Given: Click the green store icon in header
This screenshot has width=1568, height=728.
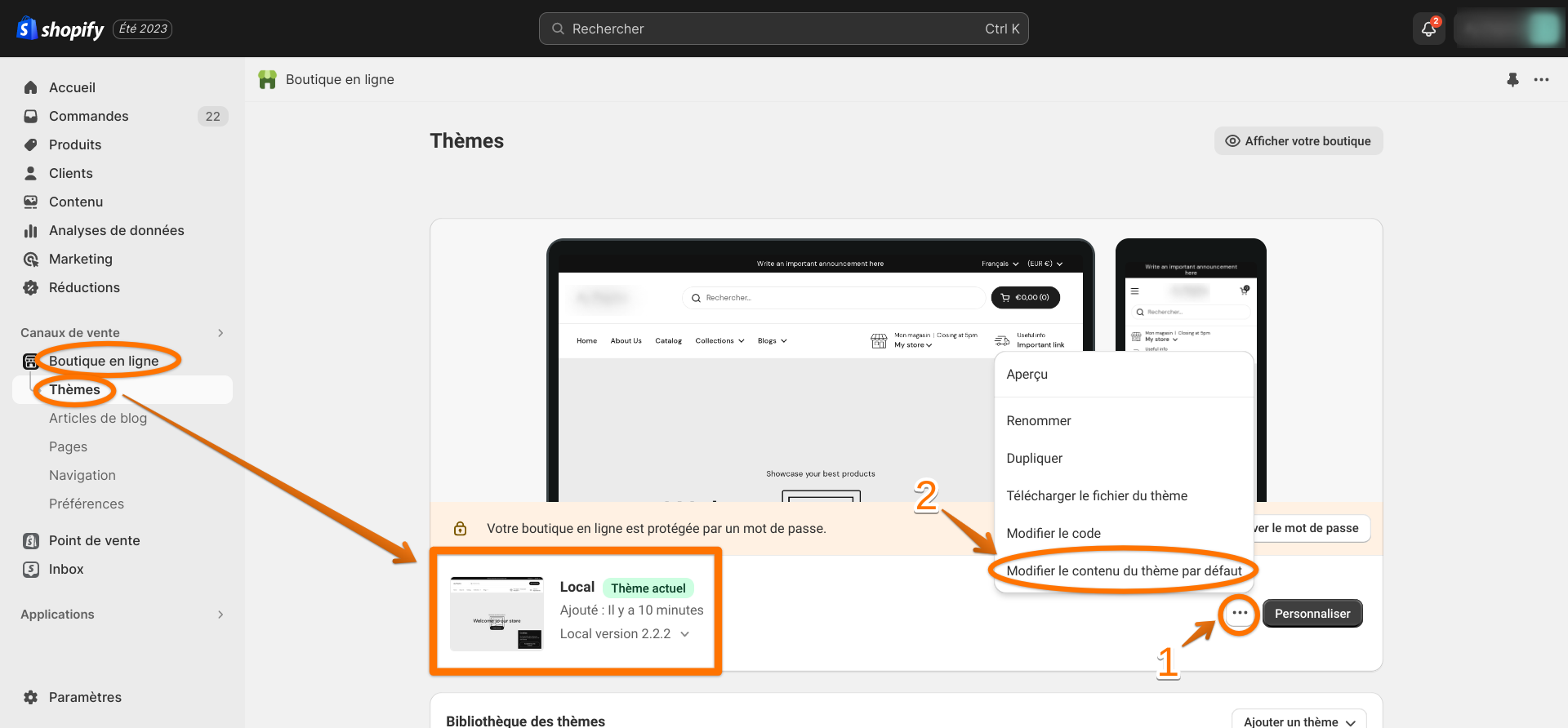Looking at the screenshot, I should point(267,79).
